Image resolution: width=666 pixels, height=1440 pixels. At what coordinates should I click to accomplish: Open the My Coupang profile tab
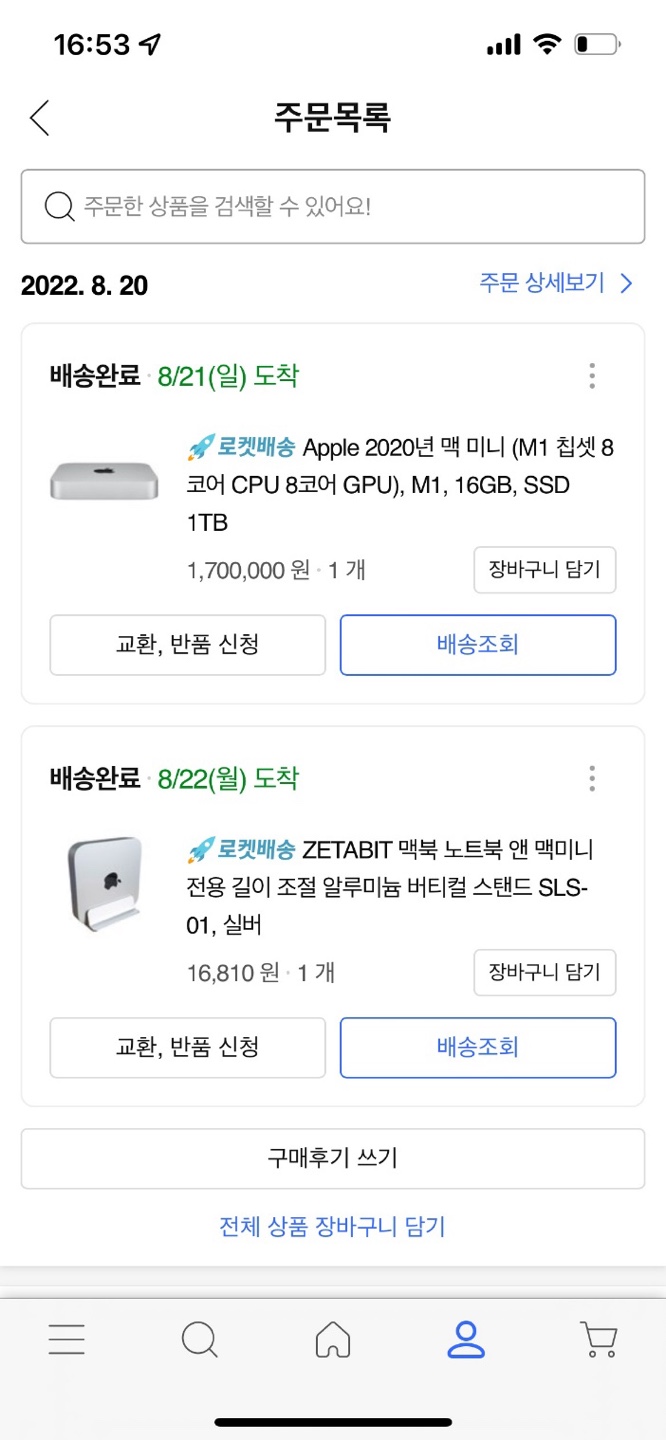click(466, 1339)
